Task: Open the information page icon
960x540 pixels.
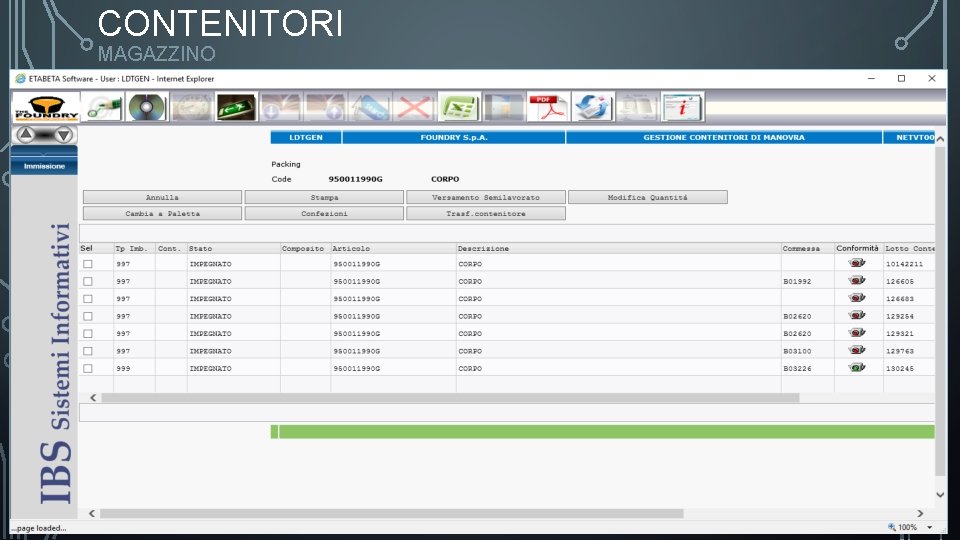Action: tap(681, 108)
